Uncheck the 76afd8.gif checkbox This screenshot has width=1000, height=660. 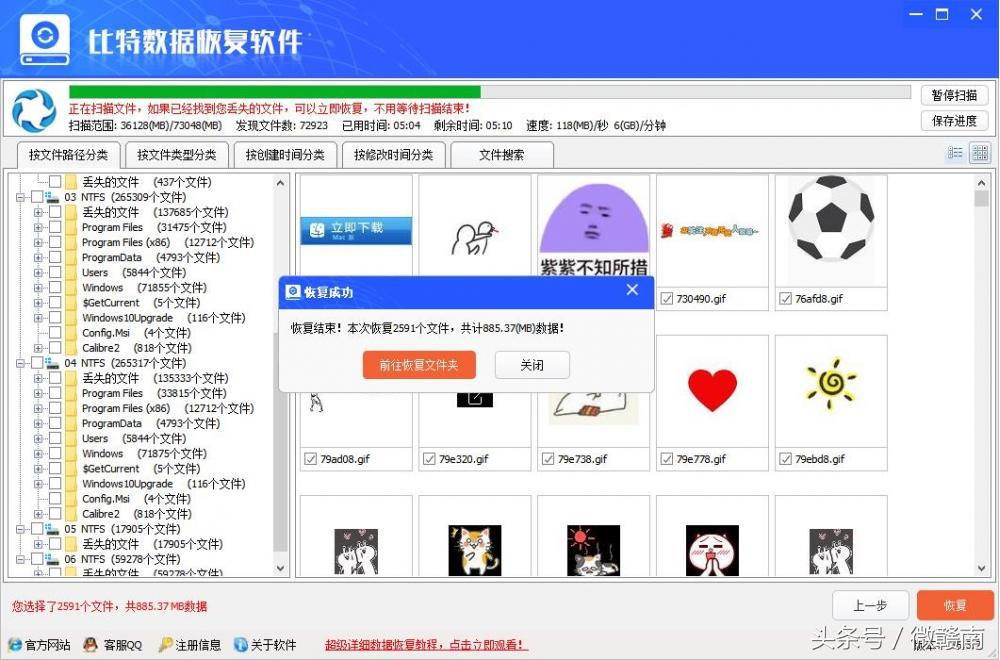[x=786, y=298]
